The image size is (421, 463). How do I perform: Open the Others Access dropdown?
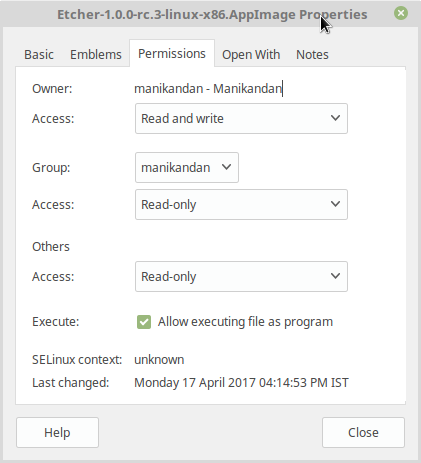click(241, 276)
